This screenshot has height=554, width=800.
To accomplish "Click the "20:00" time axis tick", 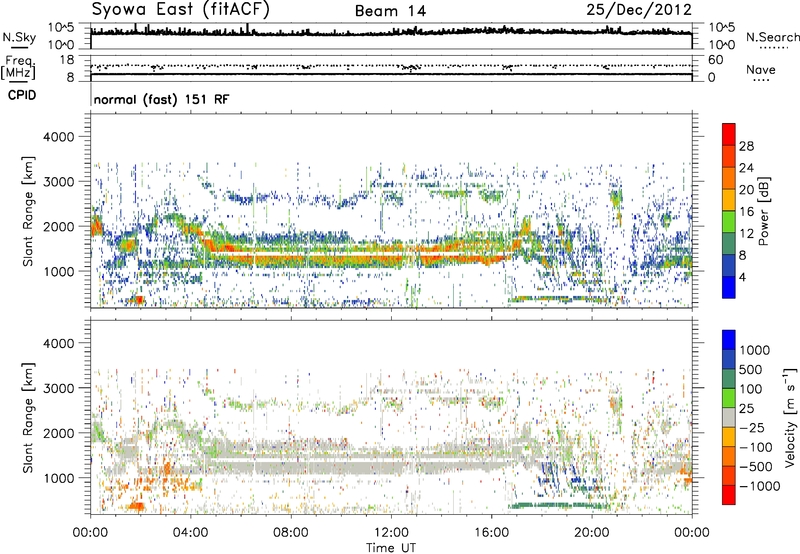I will click(591, 533).
